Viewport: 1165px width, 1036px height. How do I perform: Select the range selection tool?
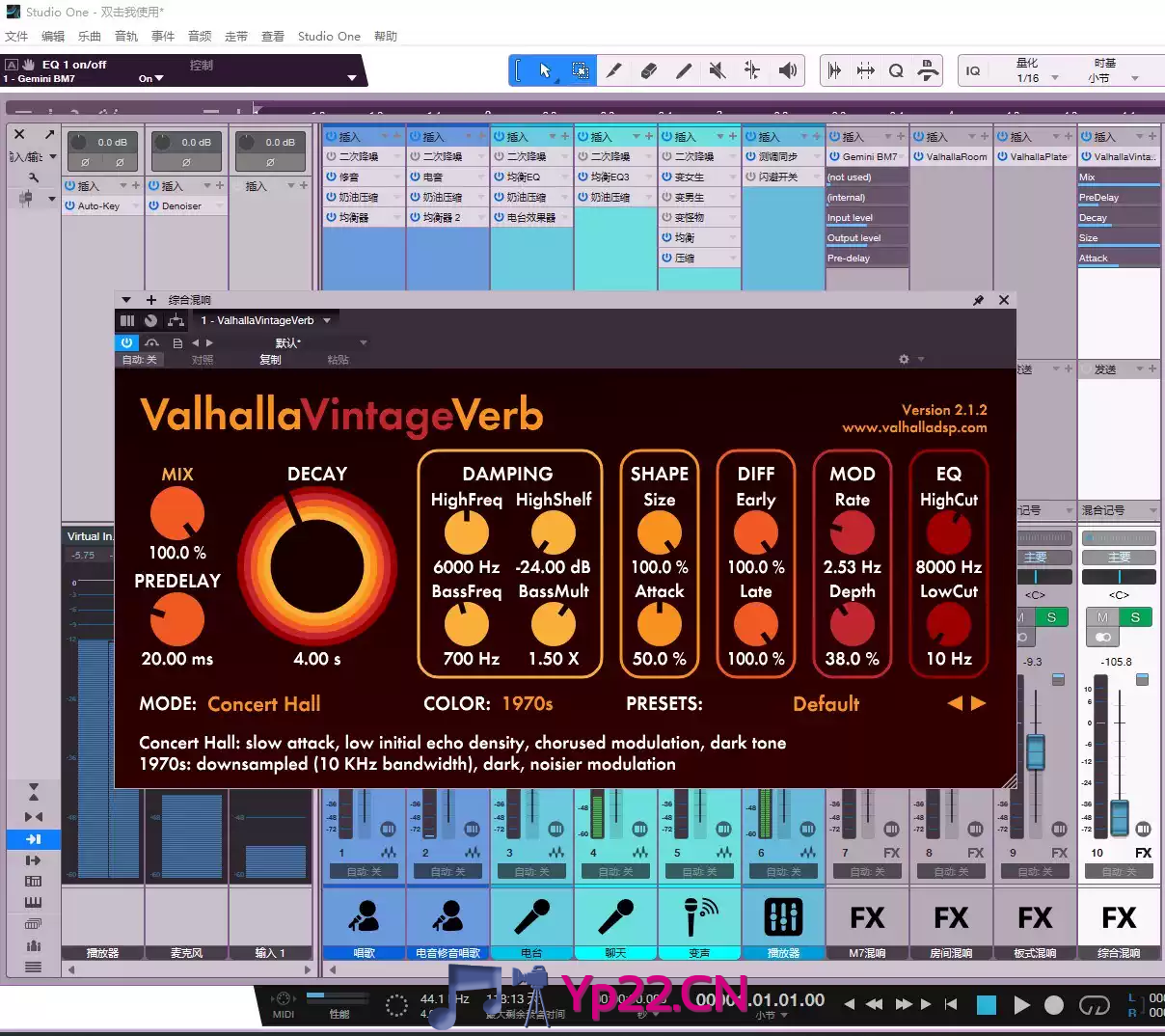(x=580, y=70)
